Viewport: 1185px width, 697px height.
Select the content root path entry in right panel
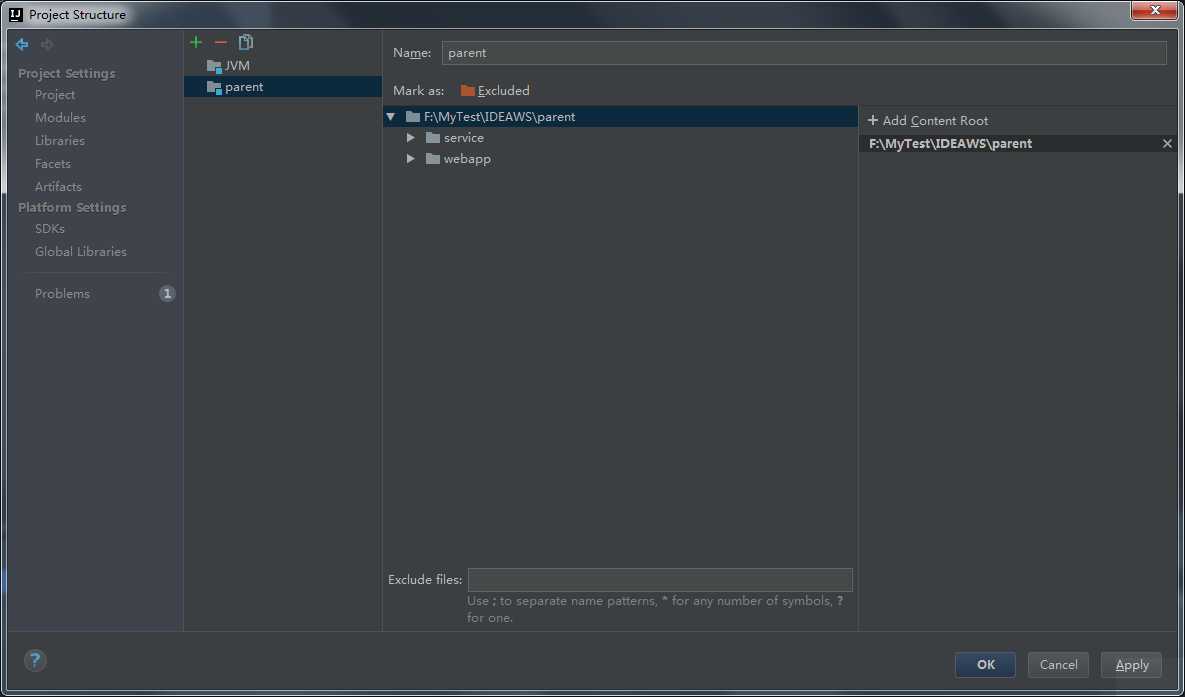pyautogui.click(x=1018, y=144)
